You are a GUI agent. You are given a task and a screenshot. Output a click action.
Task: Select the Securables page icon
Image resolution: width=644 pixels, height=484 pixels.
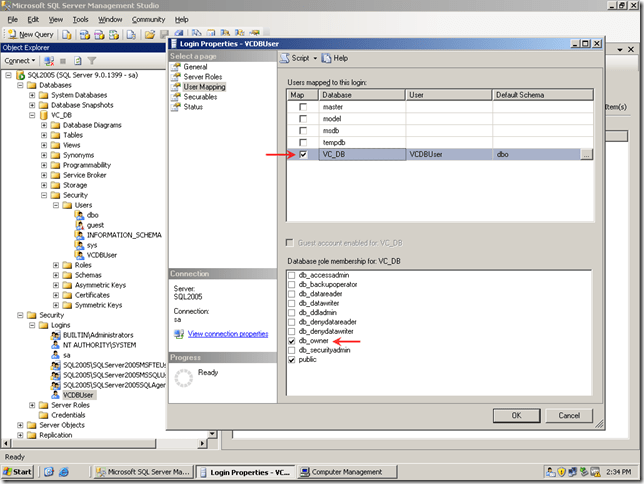pos(175,97)
